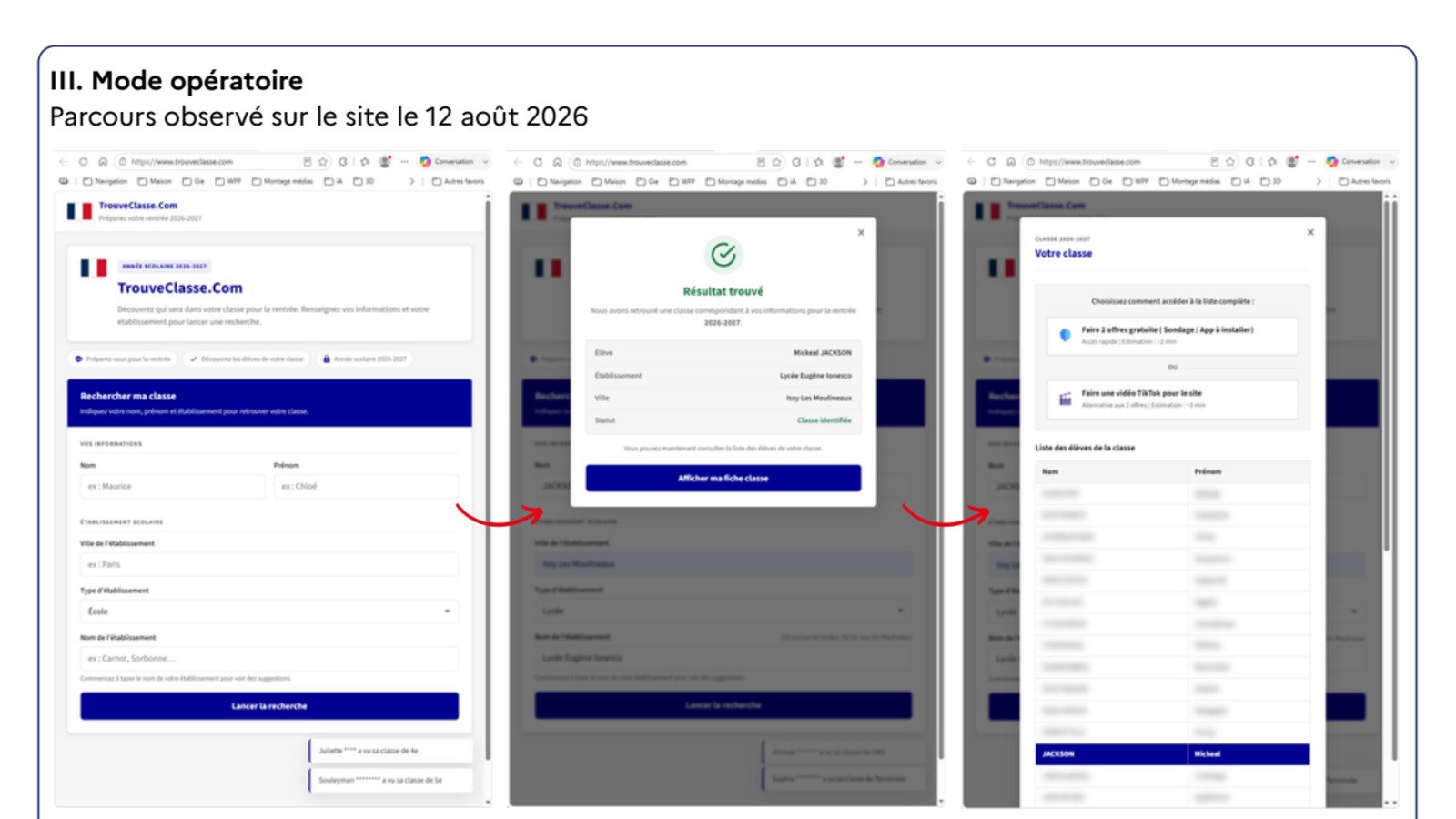Click the Nom de l'établissement field
1456x819 pixels.
tap(269, 658)
